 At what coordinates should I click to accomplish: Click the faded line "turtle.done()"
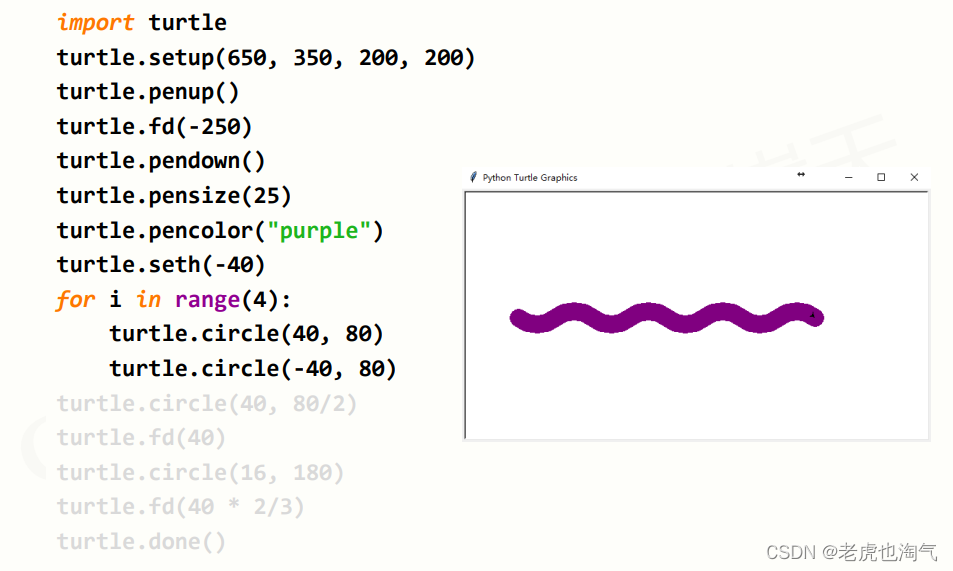[141, 541]
